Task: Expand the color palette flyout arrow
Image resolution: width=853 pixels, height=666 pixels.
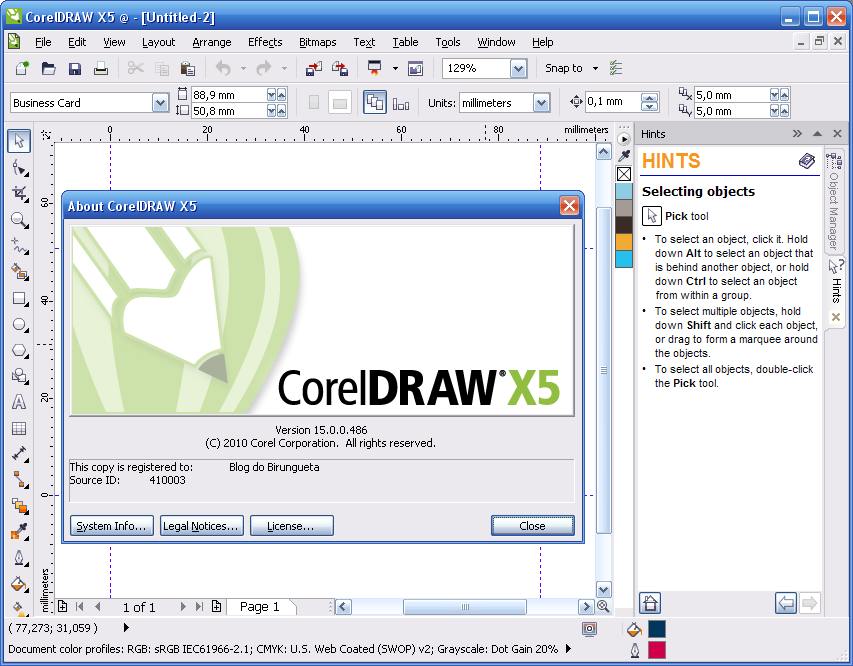Action: point(624,139)
